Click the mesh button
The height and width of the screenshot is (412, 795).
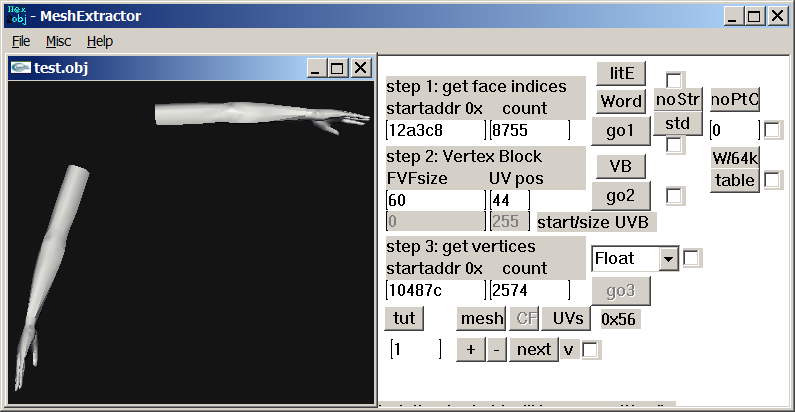click(482, 318)
